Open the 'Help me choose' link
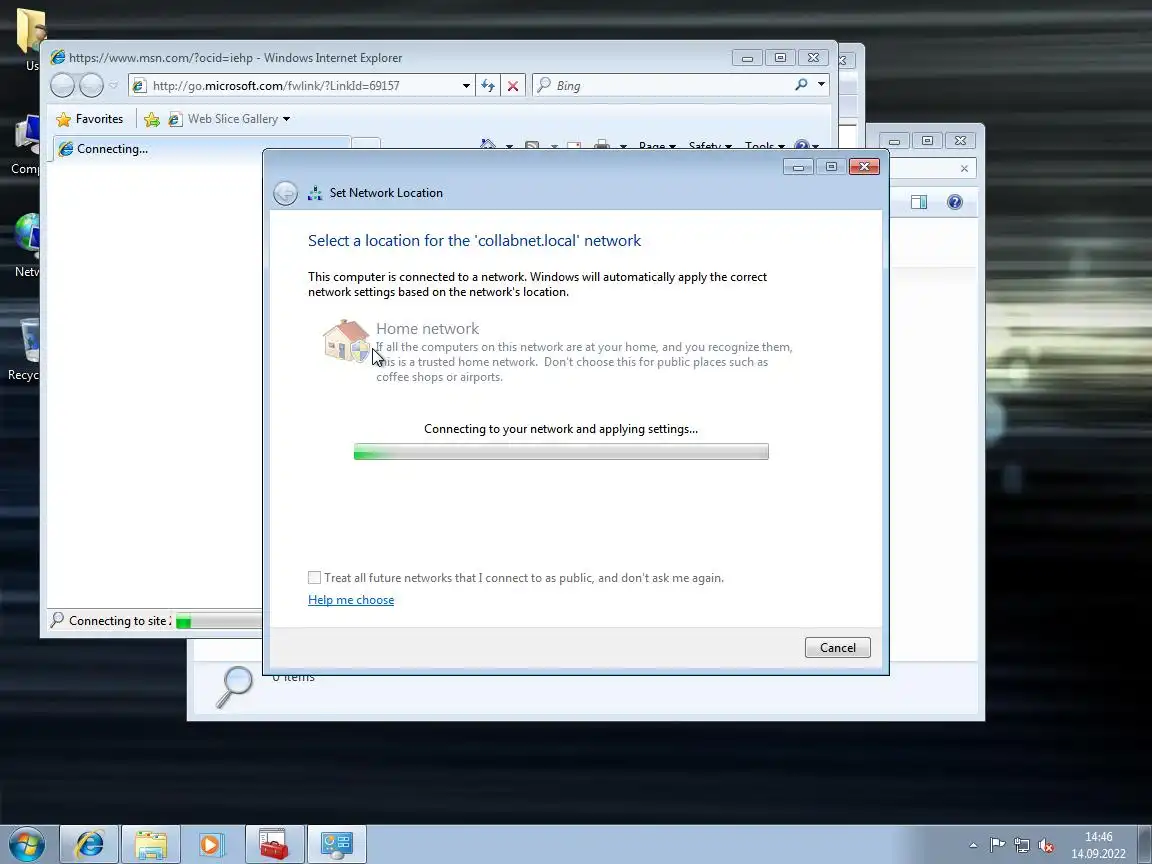The width and height of the screenshot is (1152, 864). click(x=351, y=600)
